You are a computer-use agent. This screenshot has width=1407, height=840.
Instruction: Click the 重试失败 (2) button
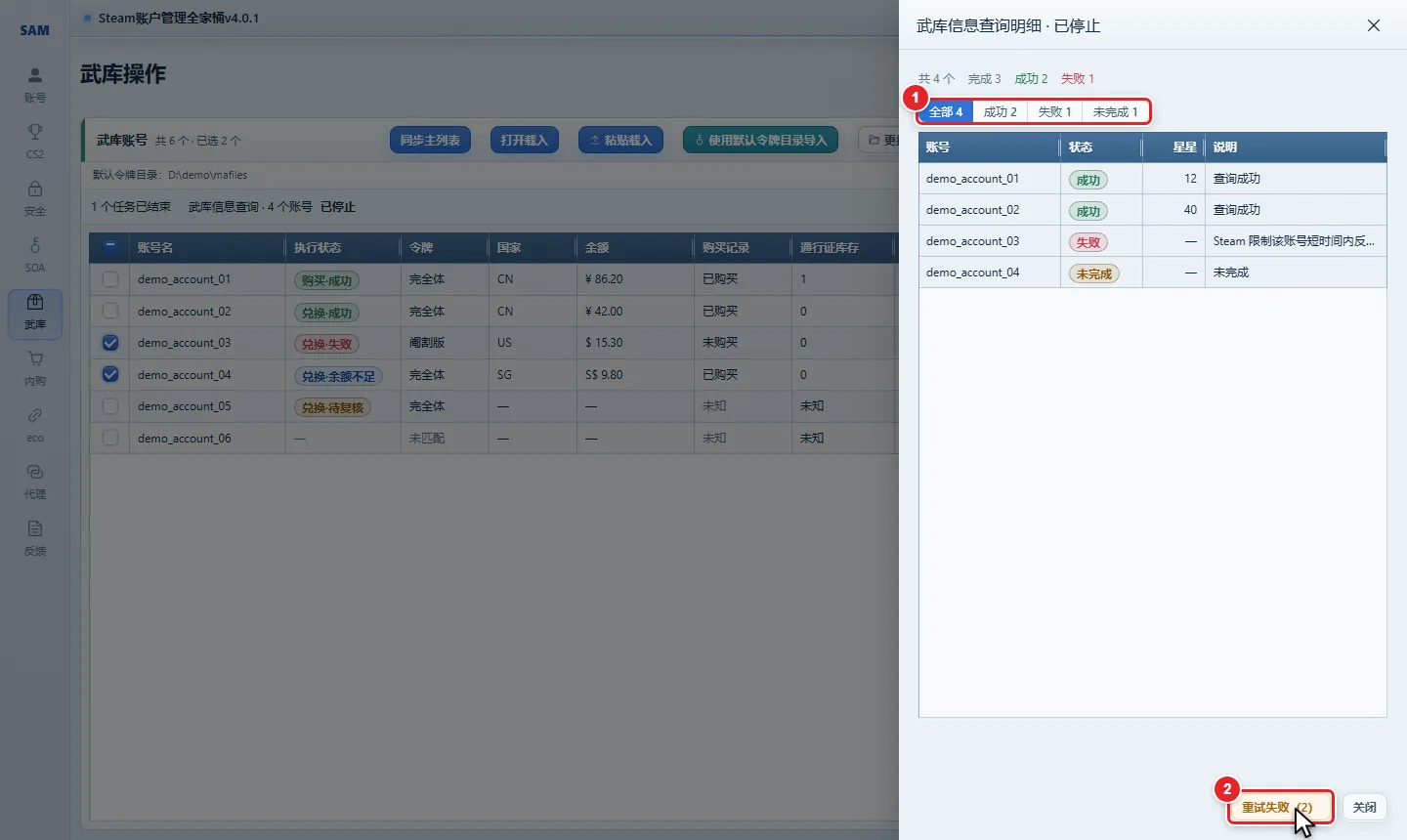coord(1280,808)
